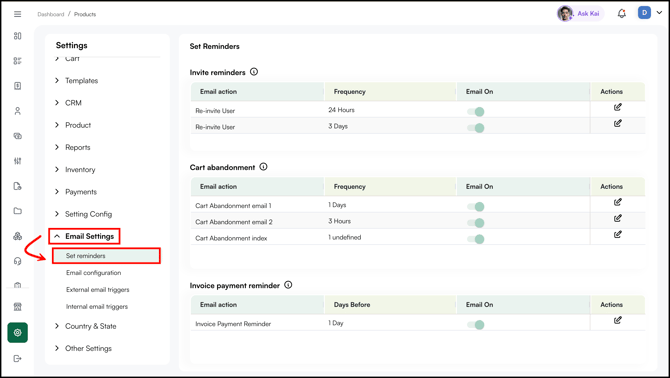Expand the Inventory settings section
The width and height of the screenshot is (670, 378).
point(75,170)
